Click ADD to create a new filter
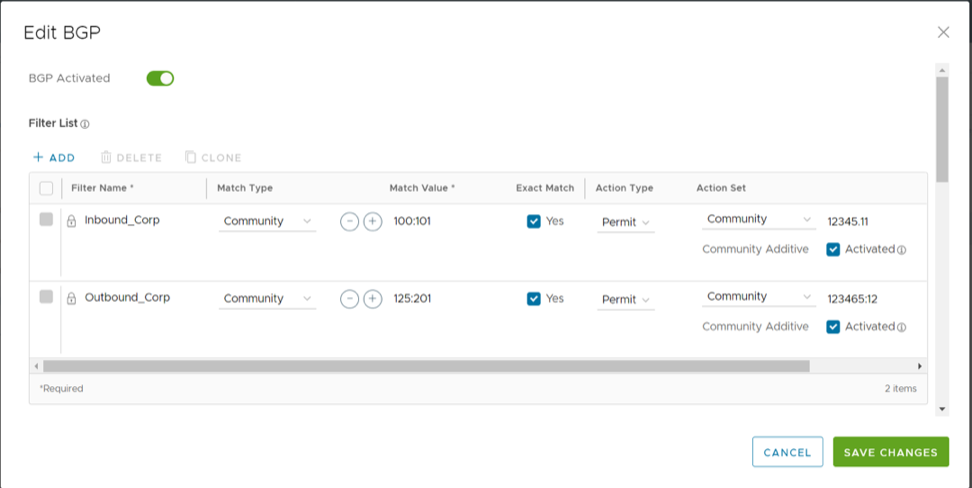Image resolution: width=972 pixels, height=488 pixels. click(54, 157)
